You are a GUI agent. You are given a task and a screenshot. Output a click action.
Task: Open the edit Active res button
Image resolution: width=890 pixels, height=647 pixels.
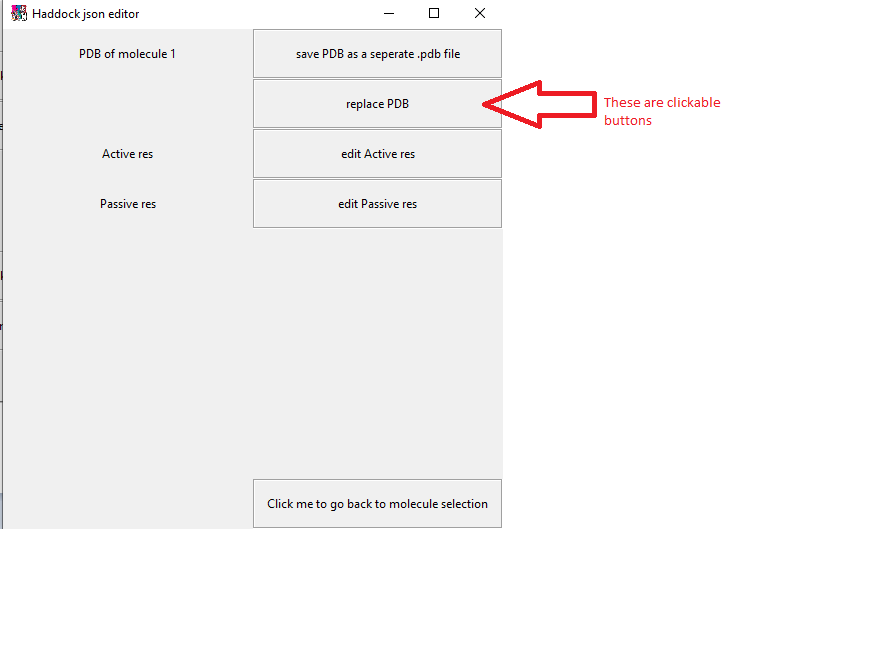point(377,154)
